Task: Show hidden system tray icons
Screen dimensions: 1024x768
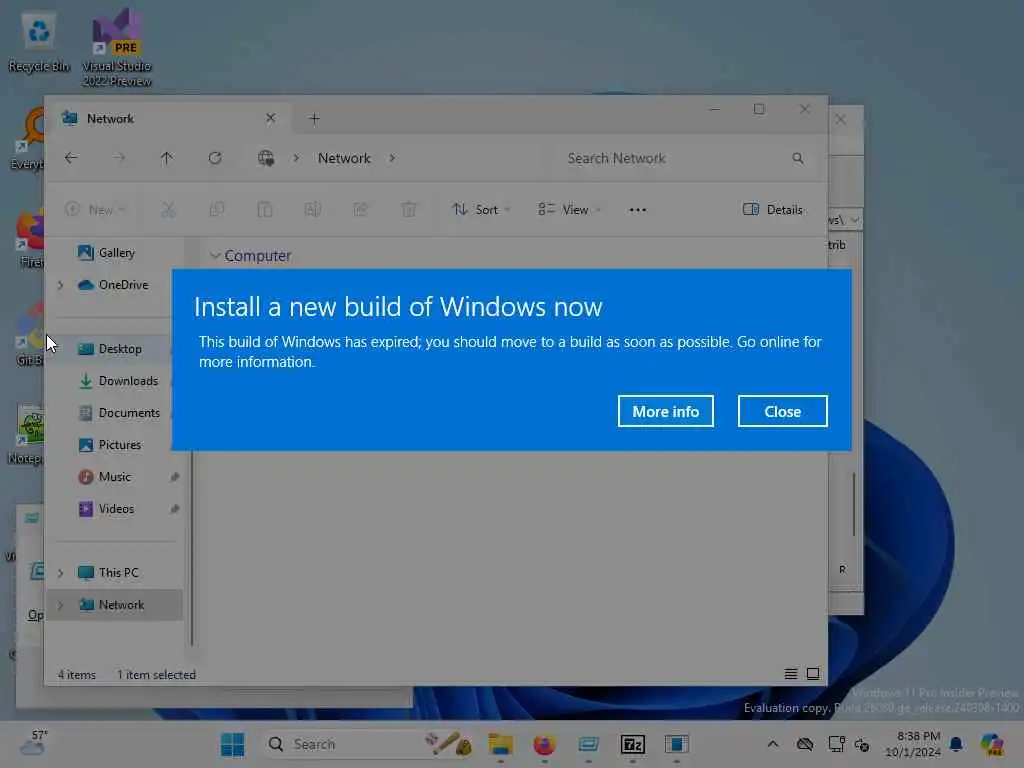Action: click(x=773, y=744)
